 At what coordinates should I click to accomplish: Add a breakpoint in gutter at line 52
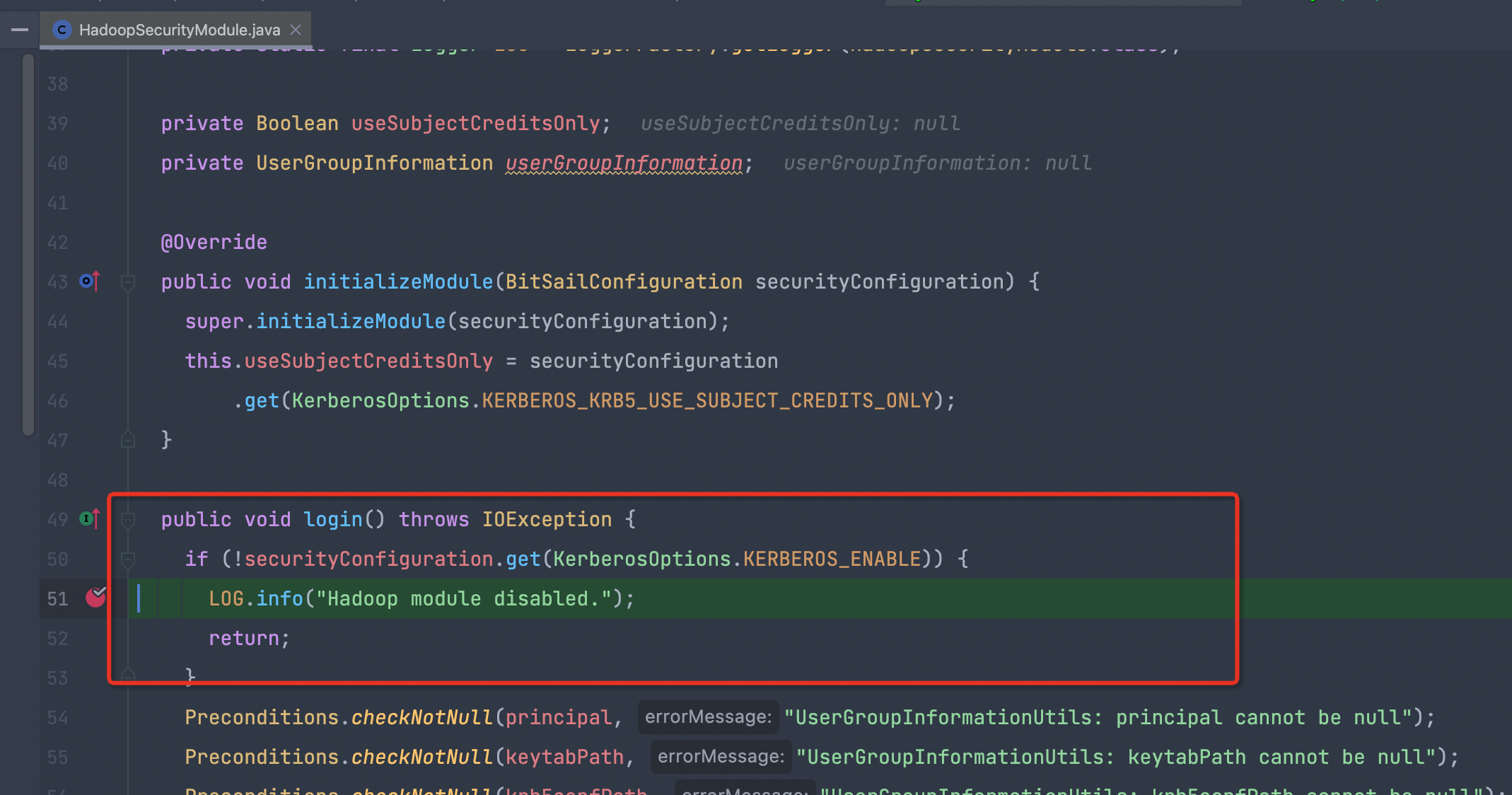[95, 638]
